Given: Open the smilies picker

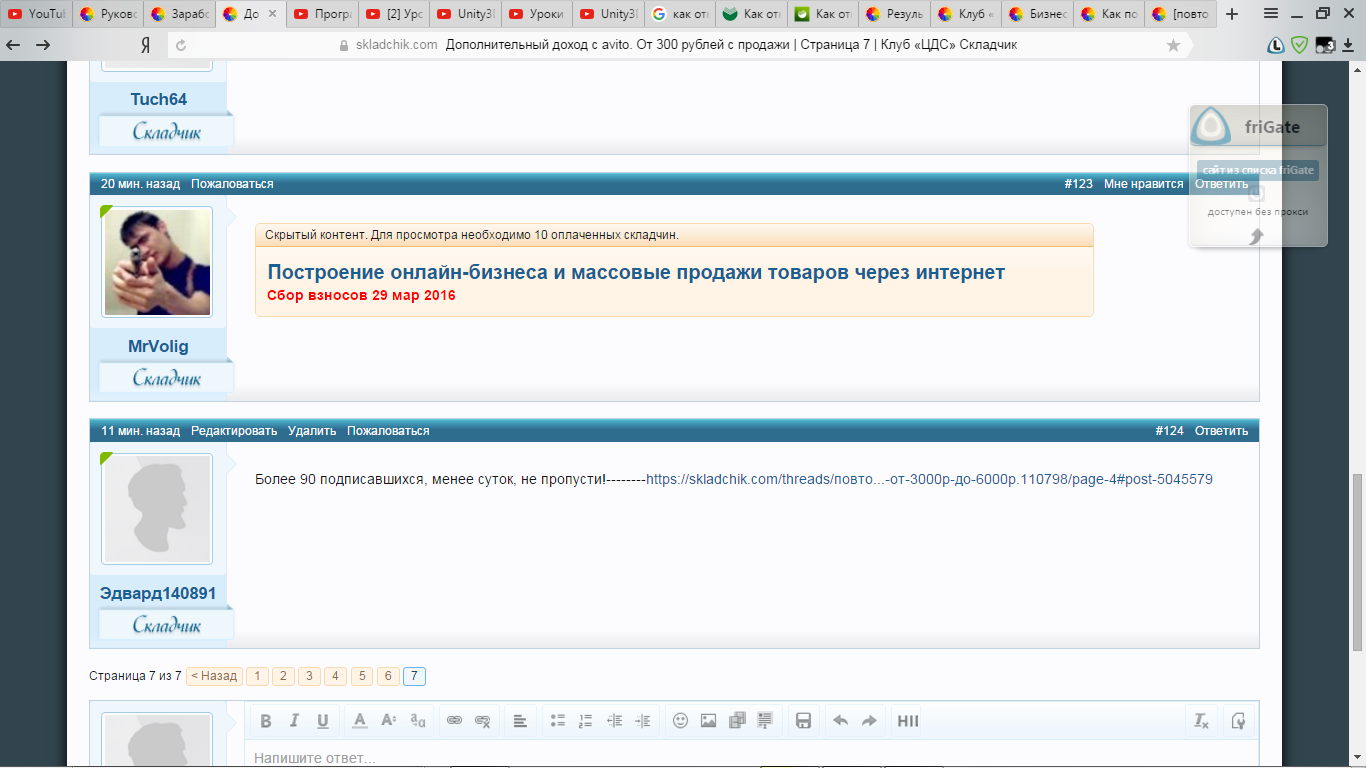Looking at the screenshot, I should tap(680, 721).
